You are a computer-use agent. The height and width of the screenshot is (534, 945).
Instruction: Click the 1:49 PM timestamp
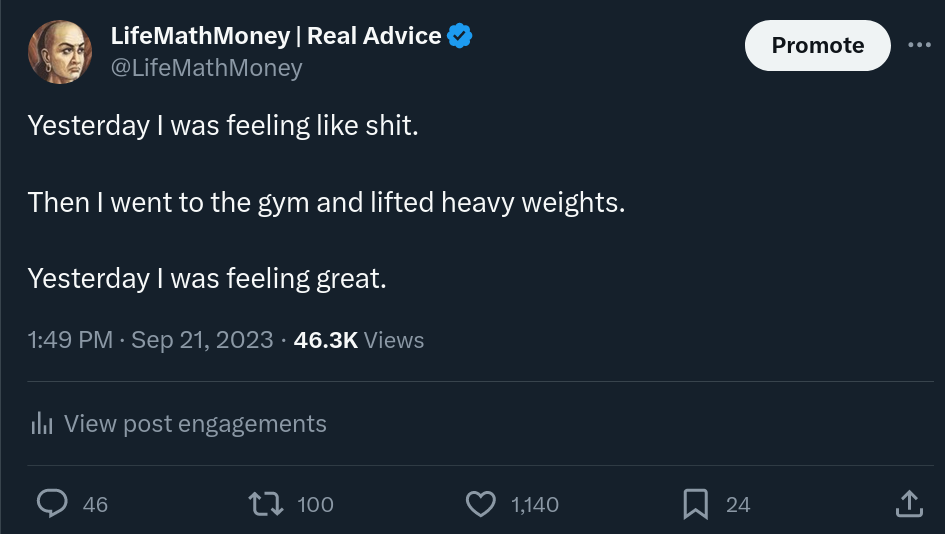coord(70,340)
